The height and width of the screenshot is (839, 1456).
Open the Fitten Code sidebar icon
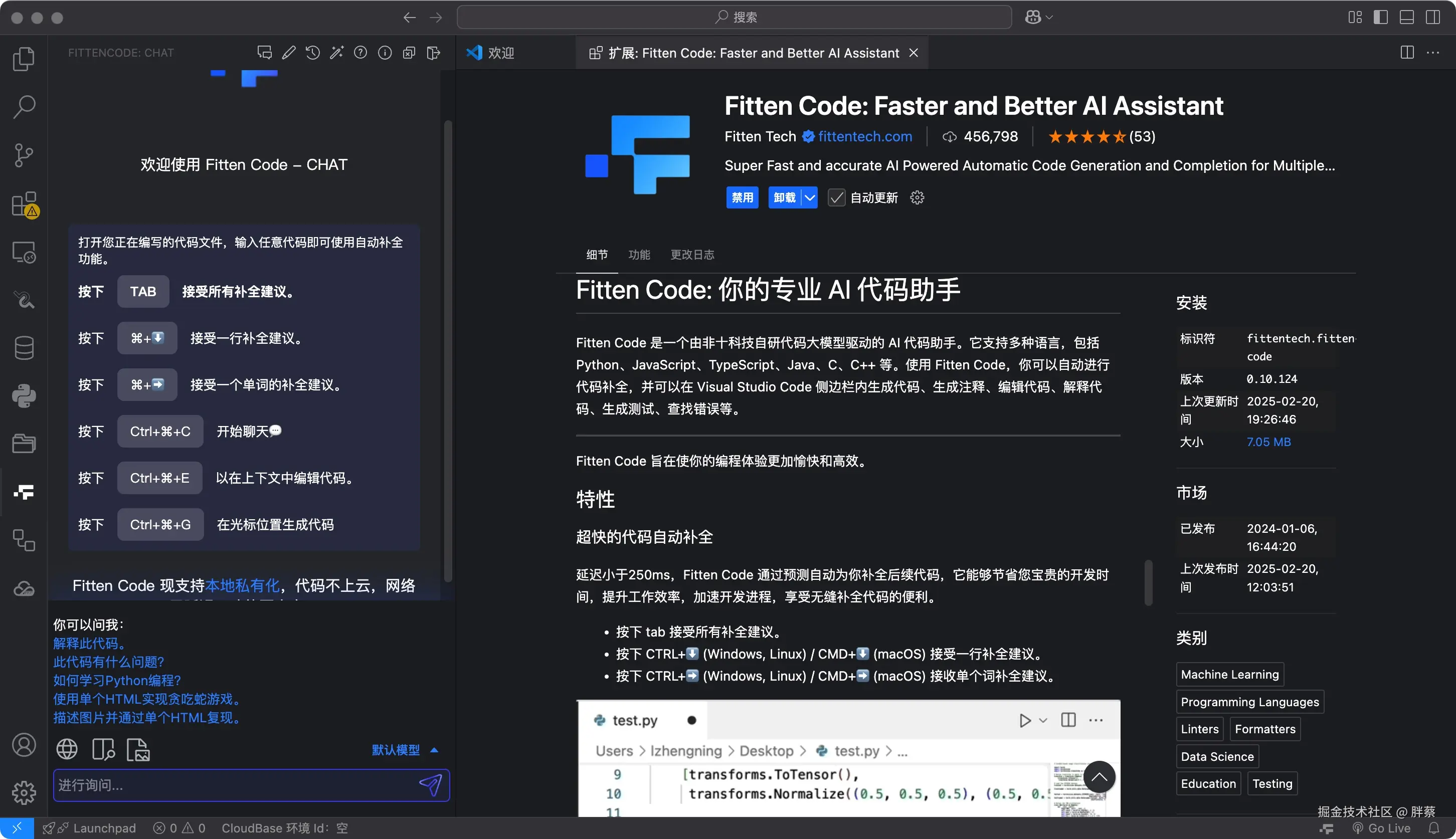[24, 492]
